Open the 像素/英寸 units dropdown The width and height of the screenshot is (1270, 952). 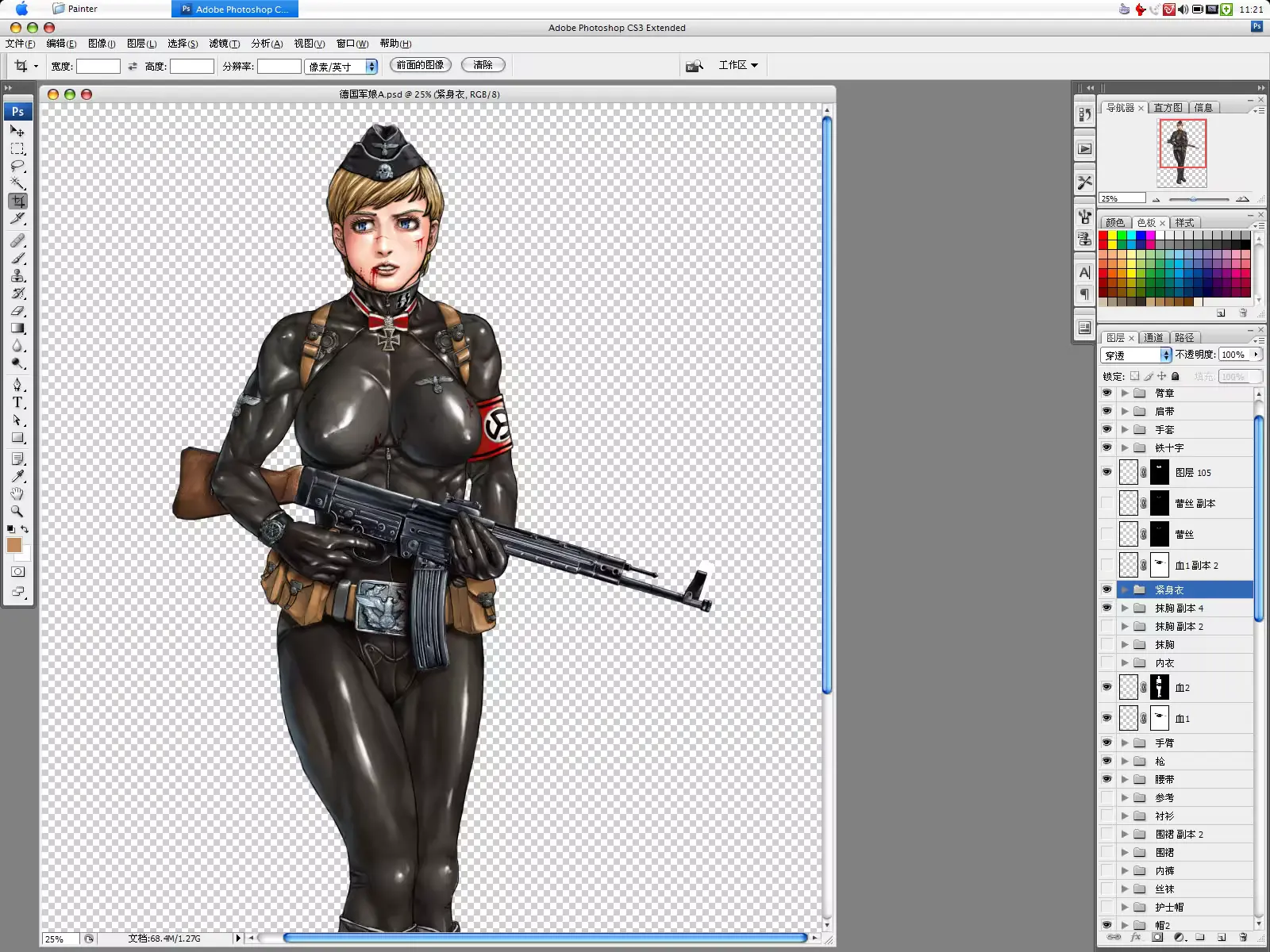coord(341,67)
